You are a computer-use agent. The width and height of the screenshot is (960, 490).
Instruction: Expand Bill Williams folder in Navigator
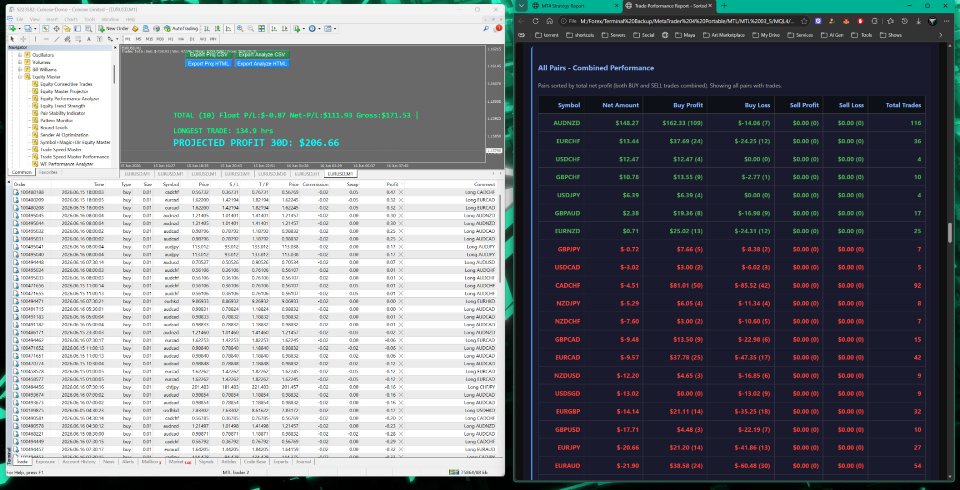20,70
